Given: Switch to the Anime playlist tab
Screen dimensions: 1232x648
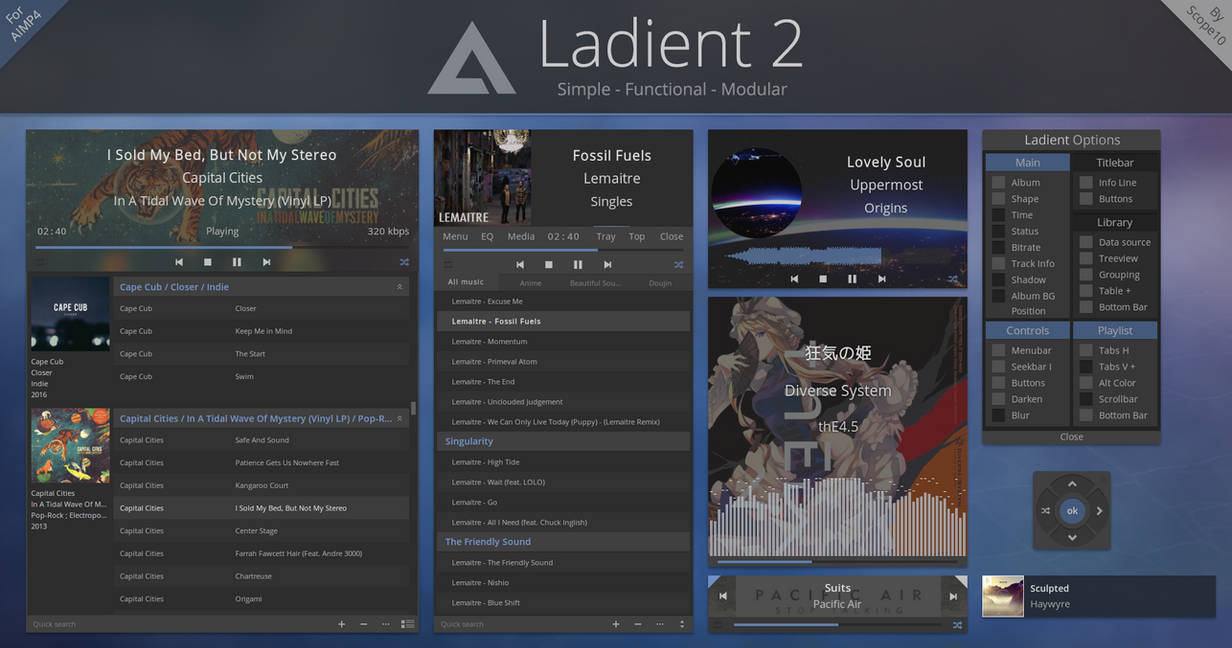Looking at the screenshot, I should (x=530, y=283).
